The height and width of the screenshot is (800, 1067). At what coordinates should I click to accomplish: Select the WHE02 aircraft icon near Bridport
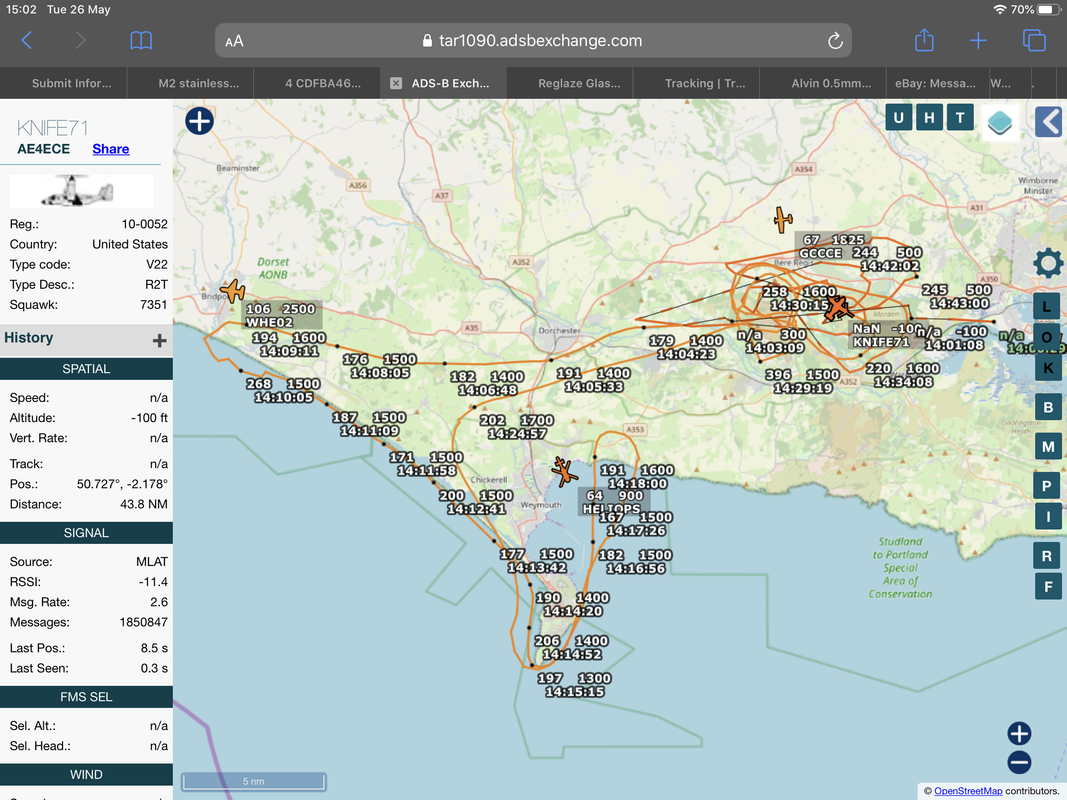(x=233, y=290)
